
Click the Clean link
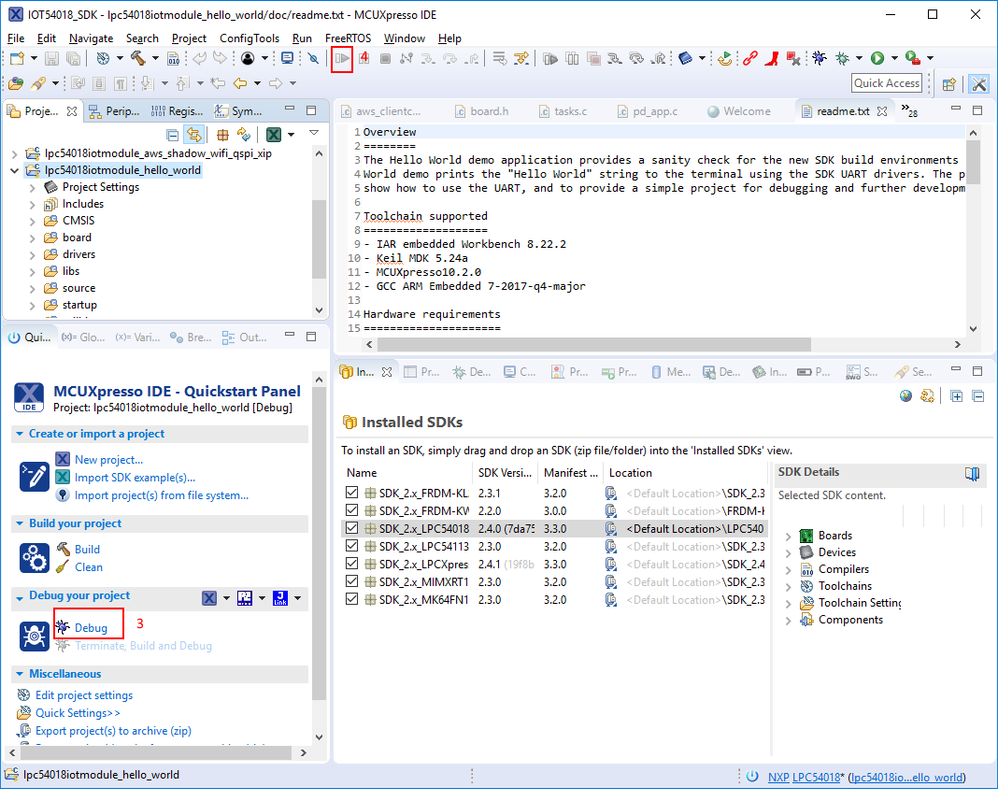click(88, 568)
